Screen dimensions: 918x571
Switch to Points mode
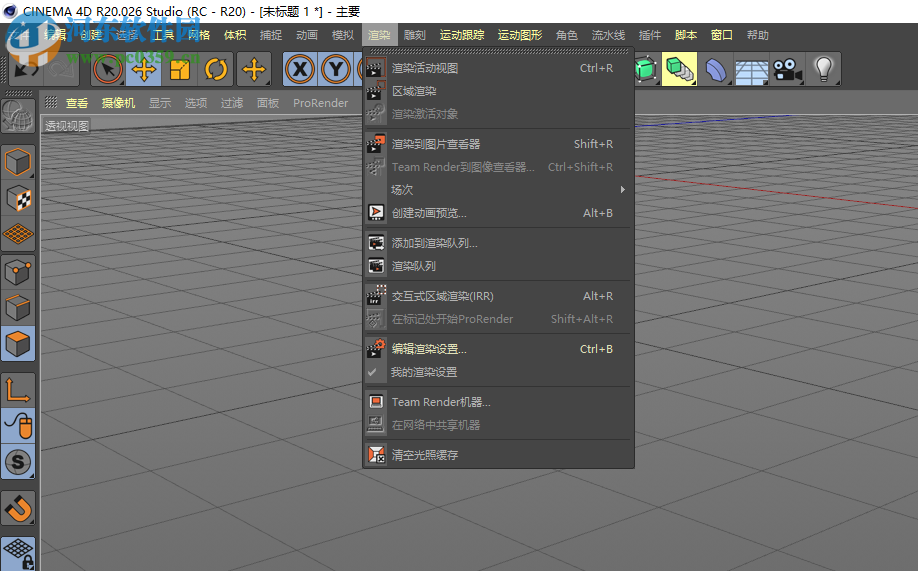tap(18, 272)
